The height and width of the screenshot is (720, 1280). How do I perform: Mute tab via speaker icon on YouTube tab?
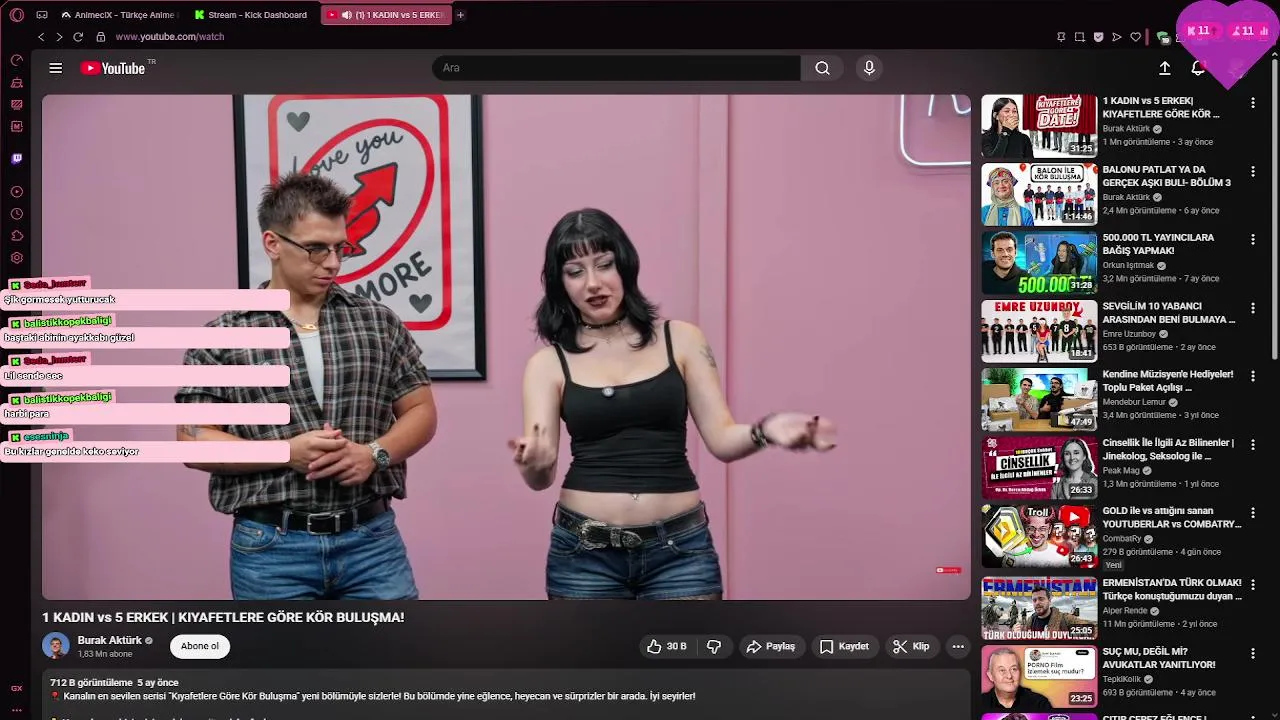coord(346,15)
